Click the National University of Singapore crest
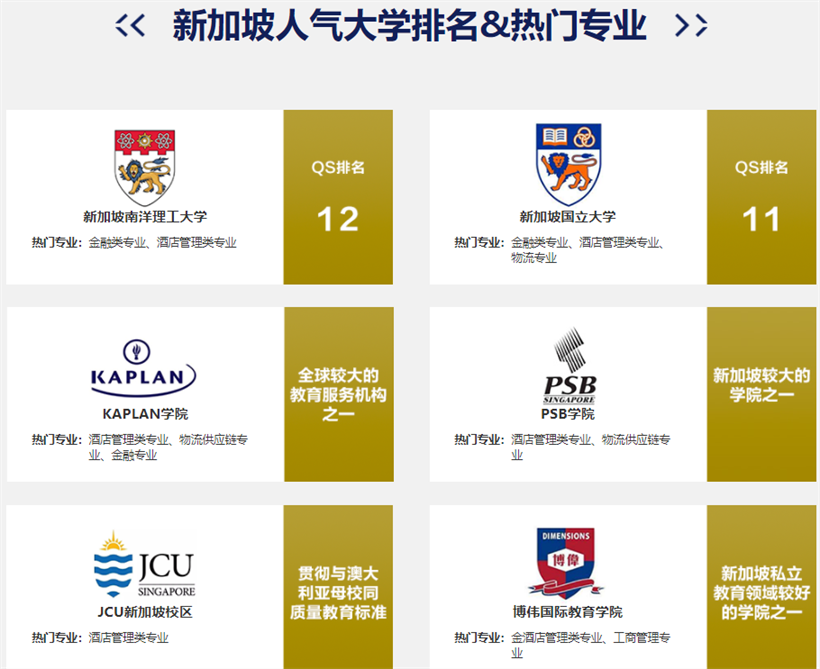 coord(568,165)
